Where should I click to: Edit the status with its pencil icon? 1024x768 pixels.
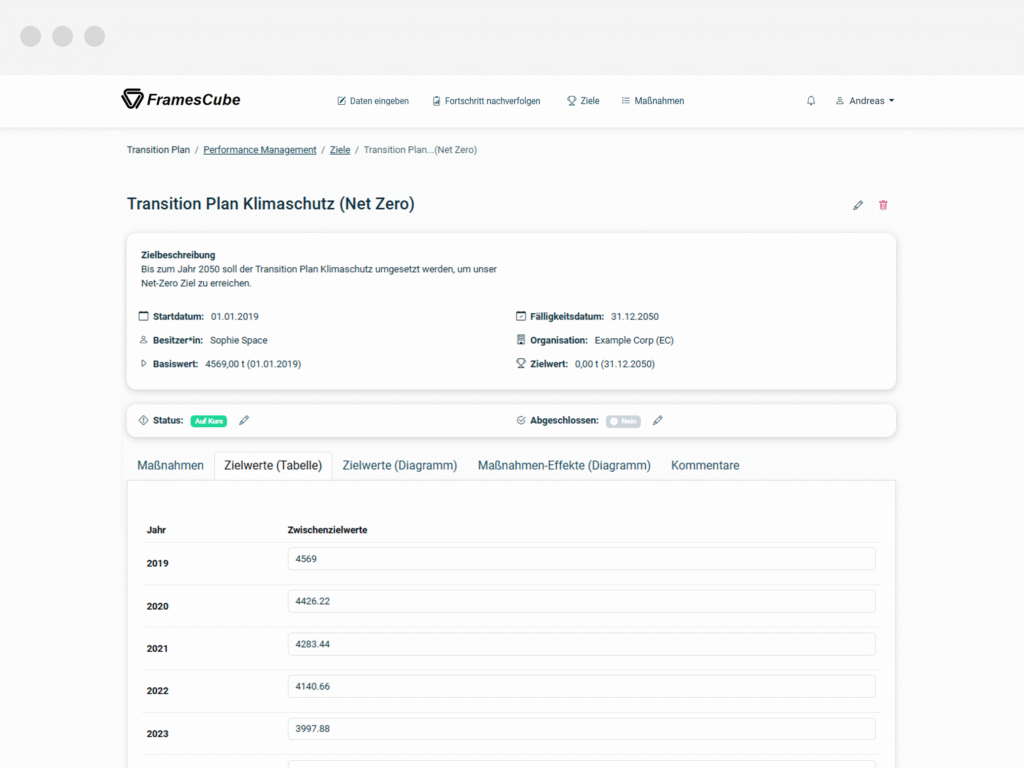pyautogui.click(x=244, y=421)
